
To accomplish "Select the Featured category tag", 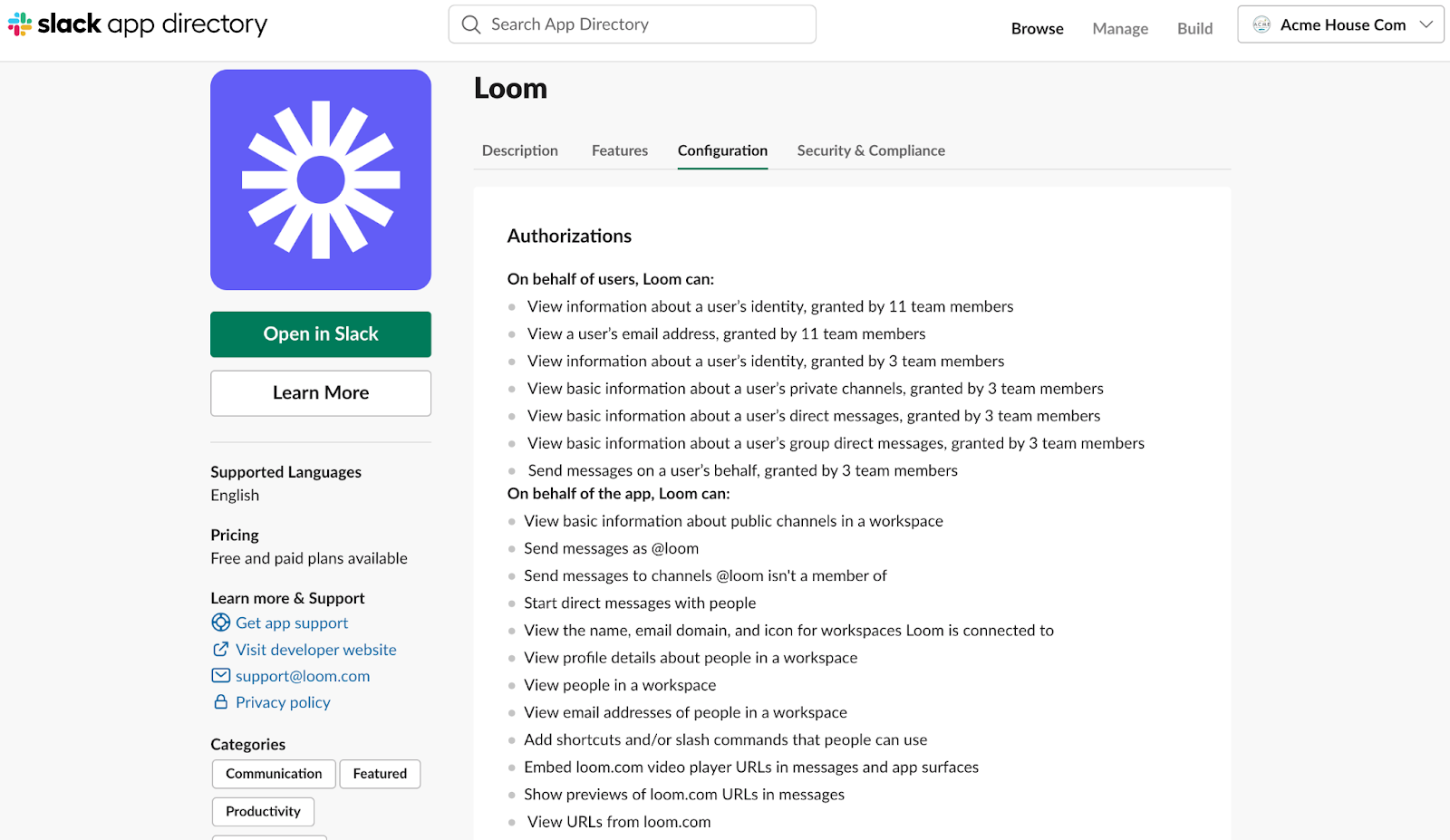I will (380, 774).
